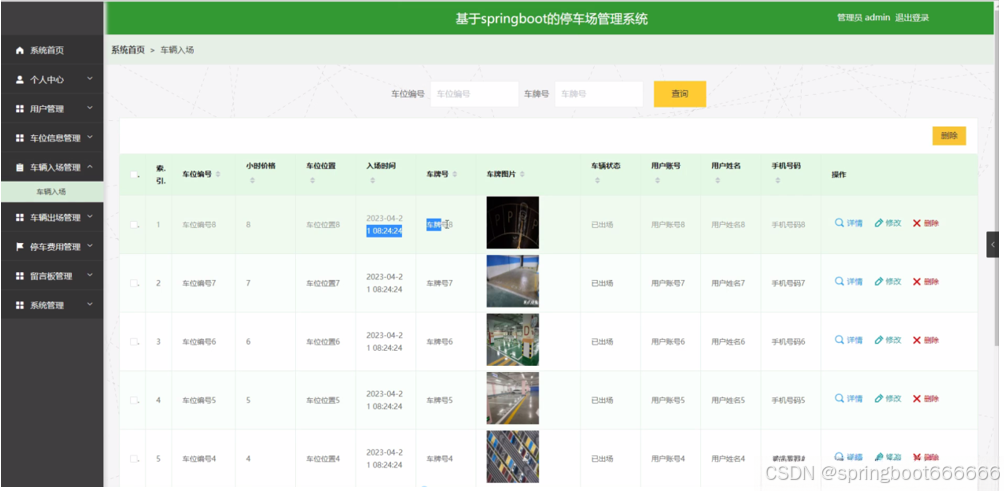Expand the 车位信息管理 sidebar menu

[52, 138]
